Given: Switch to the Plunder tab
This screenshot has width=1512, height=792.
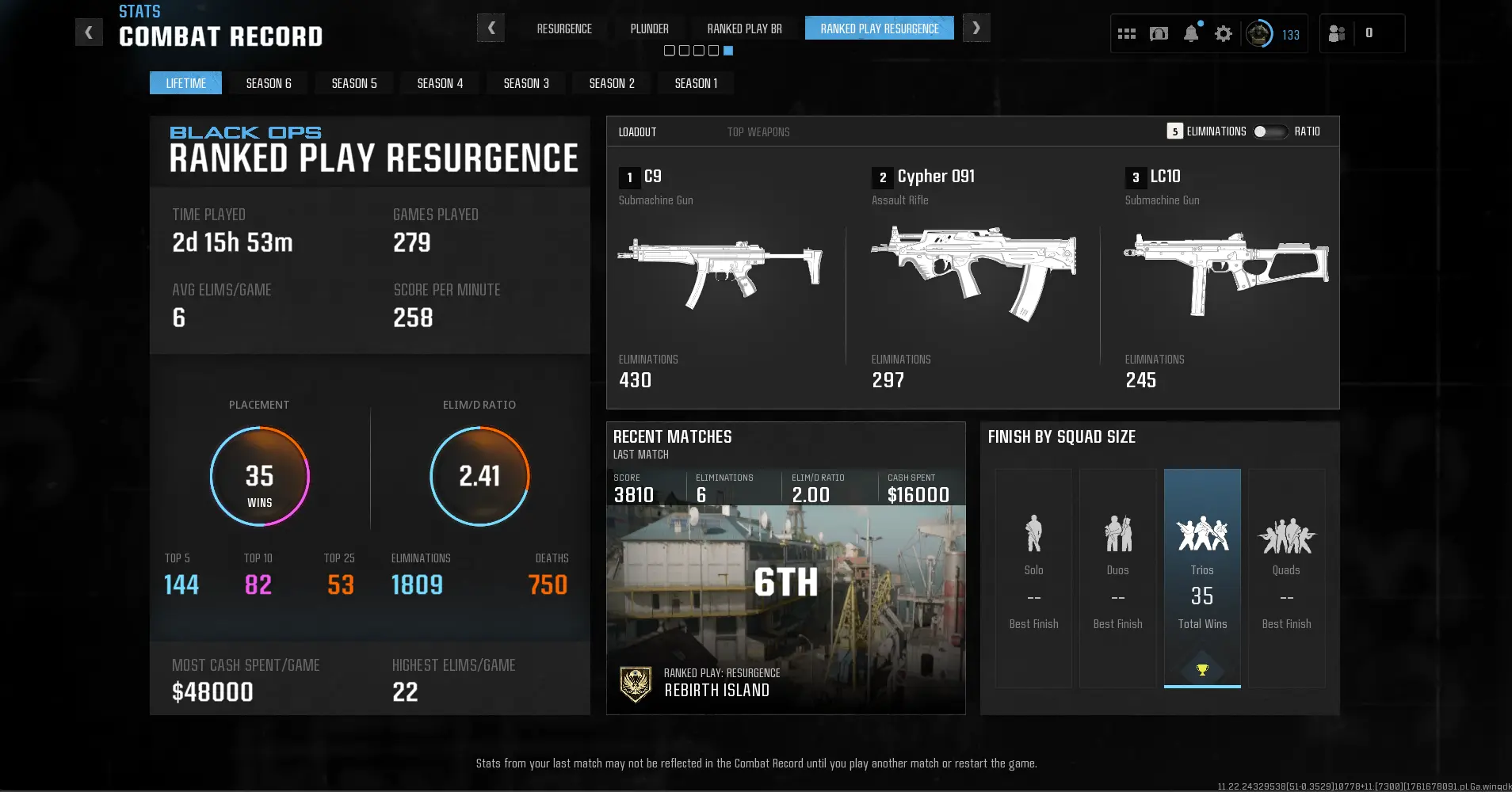Looking at the screenshot, I should (650, 29).
